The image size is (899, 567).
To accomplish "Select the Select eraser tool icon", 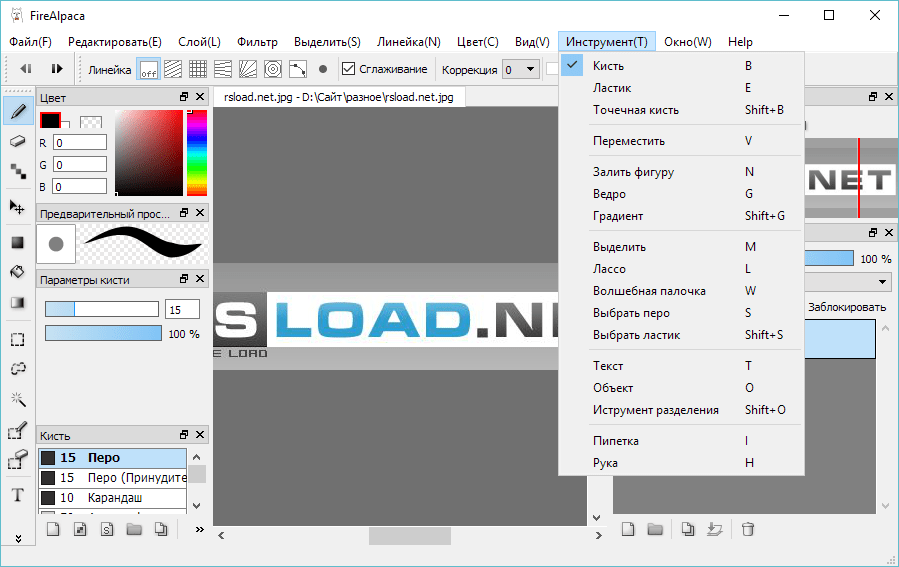I will point(18,460).
